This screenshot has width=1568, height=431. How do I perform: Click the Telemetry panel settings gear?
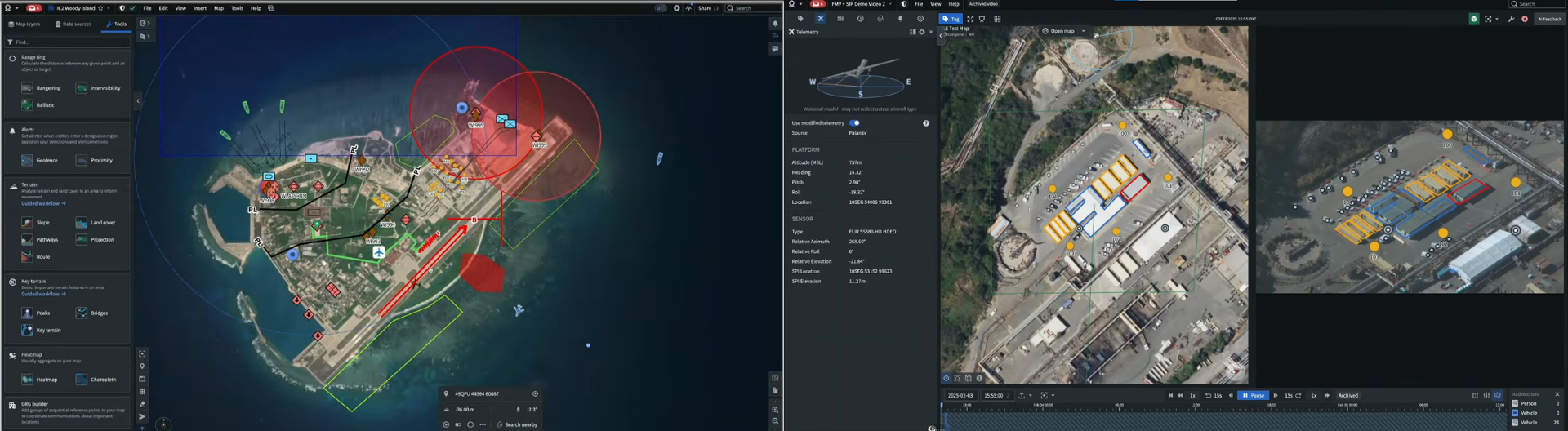[922, 32]
